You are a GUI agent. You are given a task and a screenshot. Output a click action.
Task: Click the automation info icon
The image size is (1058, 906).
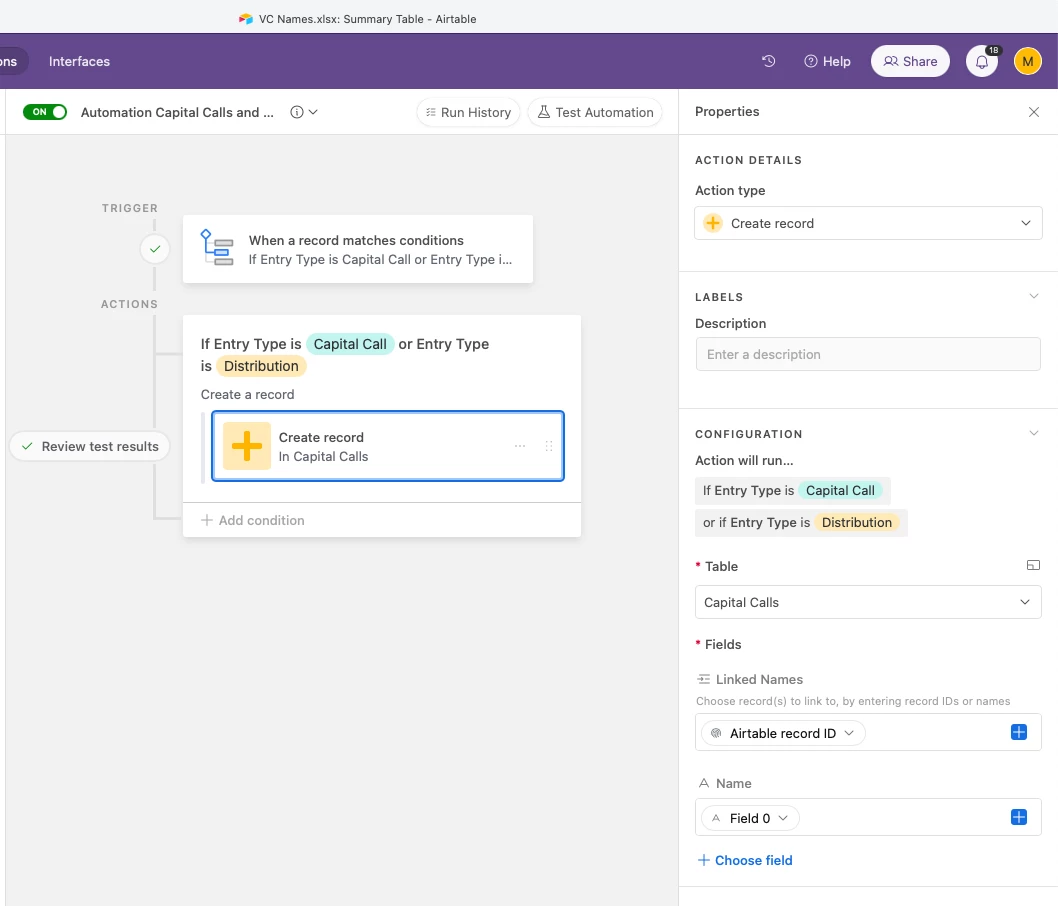click(297, 112)
